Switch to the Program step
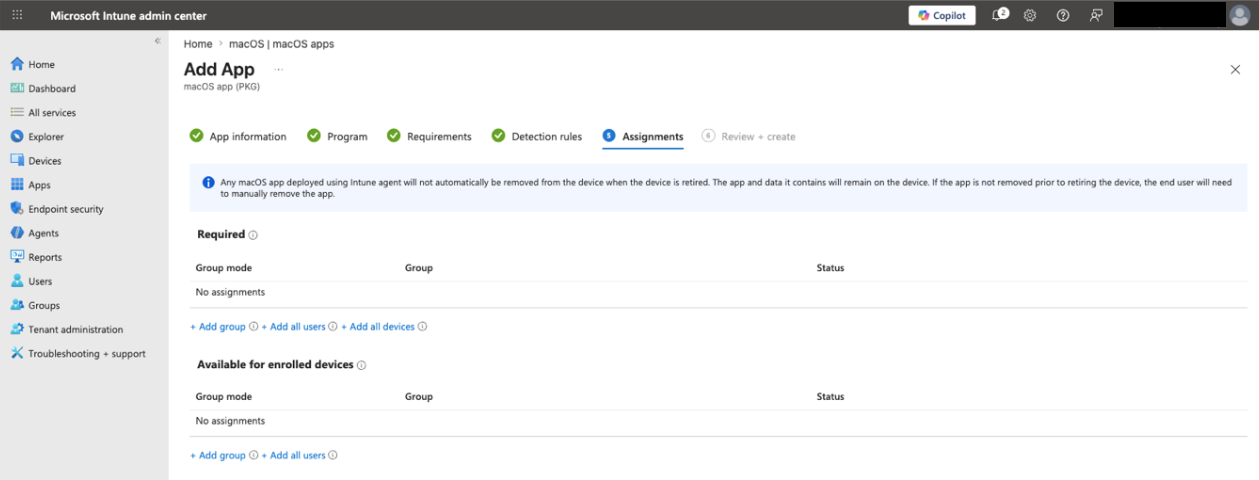1259x480 pixels. click(337, 136)
